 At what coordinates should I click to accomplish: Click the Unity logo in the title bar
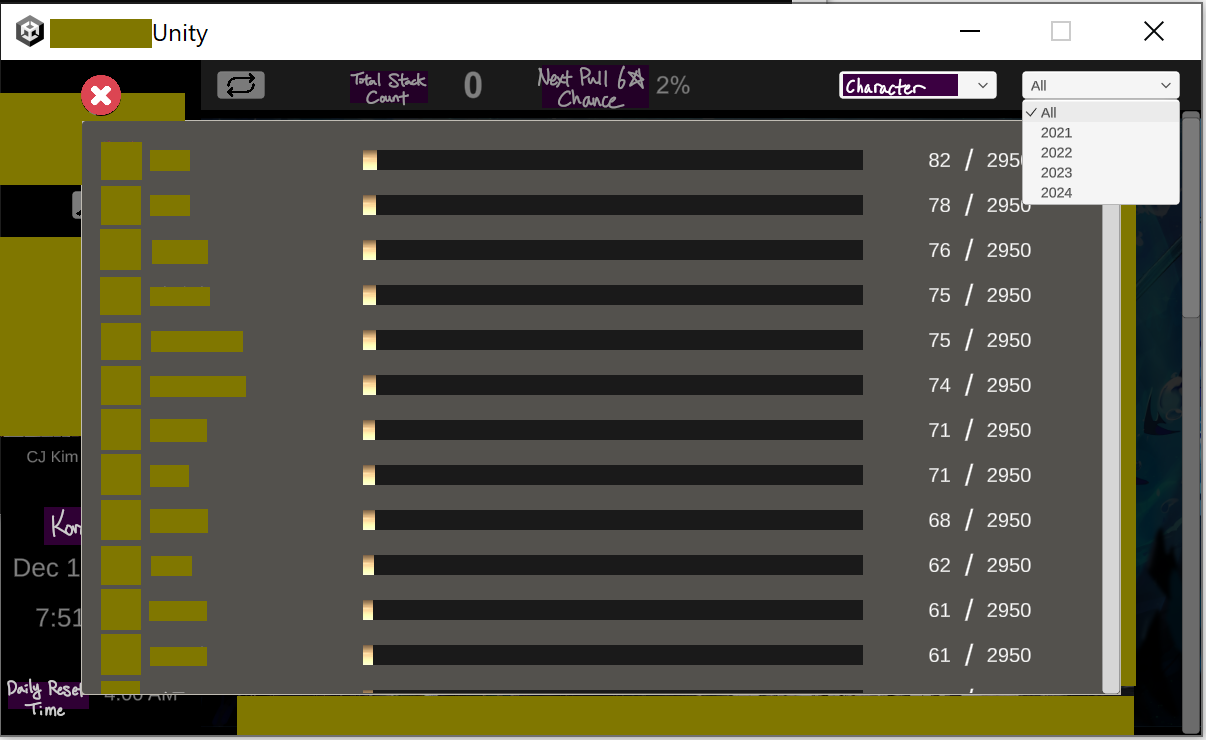point(30,32)
